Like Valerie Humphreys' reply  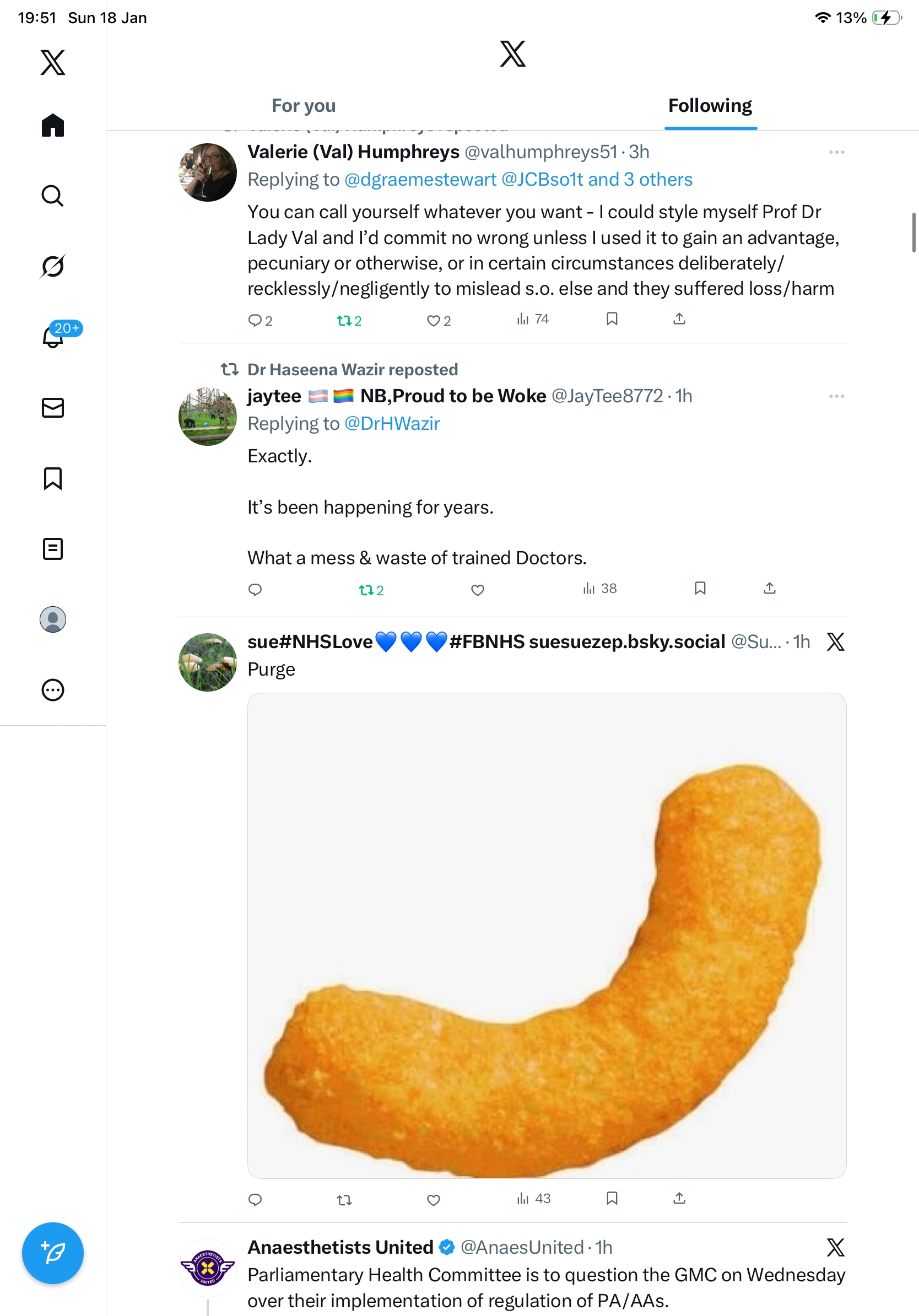click(434, 320)
